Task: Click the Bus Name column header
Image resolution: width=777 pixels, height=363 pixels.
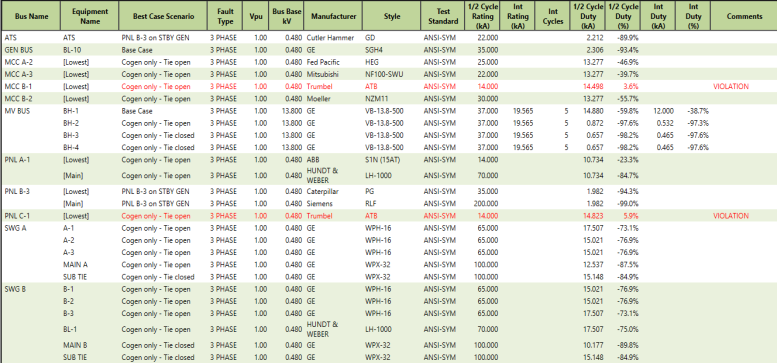Action: (x=31, y=16)
